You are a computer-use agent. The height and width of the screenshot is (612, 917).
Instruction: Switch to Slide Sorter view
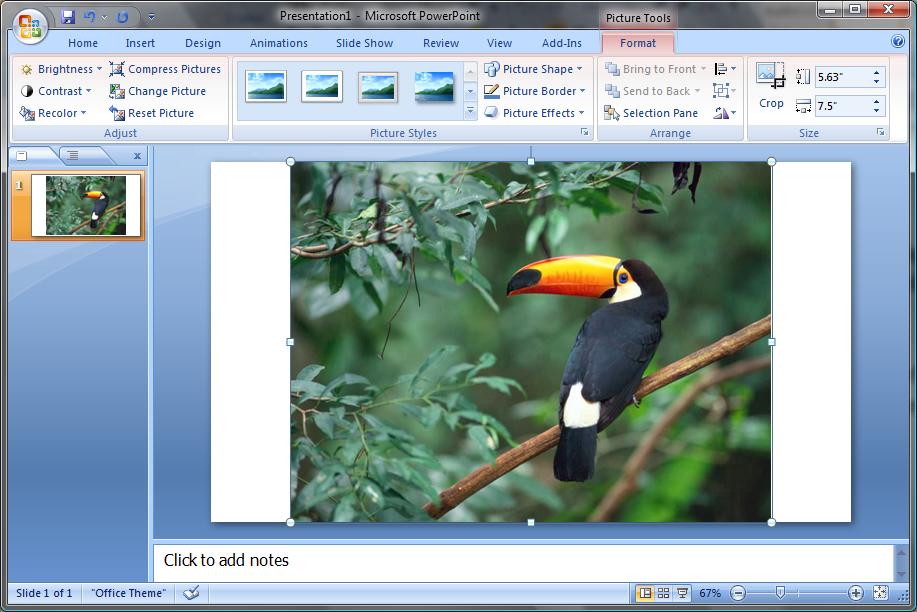(663, 593)
